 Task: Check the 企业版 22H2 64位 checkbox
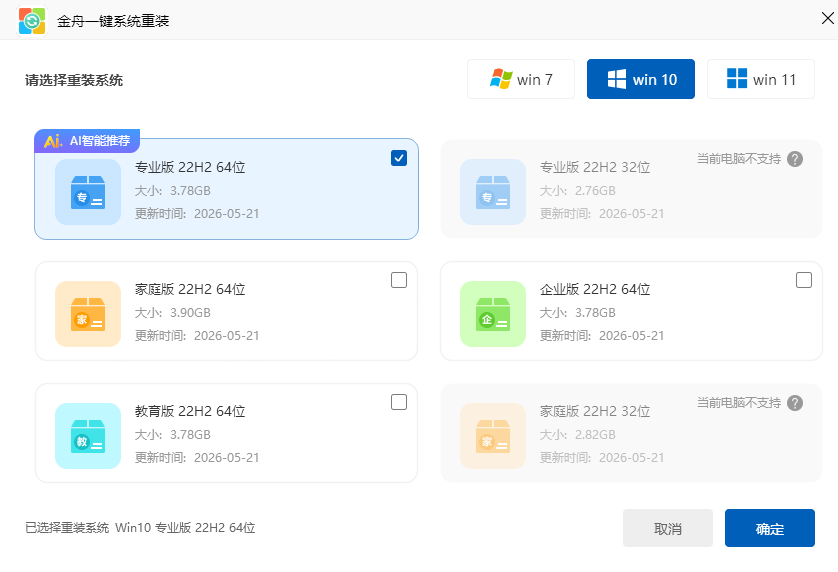click(804, 280)
